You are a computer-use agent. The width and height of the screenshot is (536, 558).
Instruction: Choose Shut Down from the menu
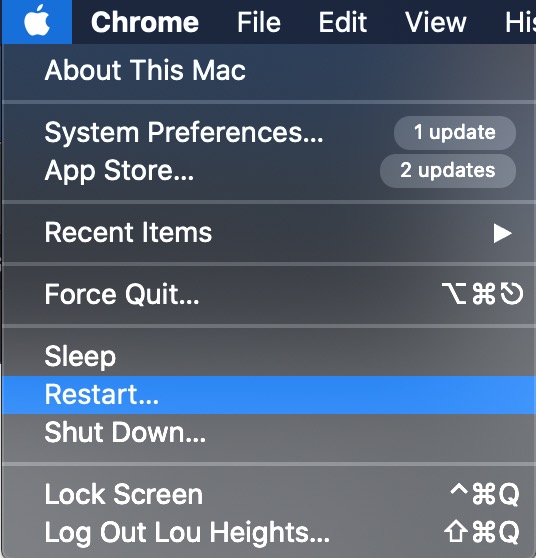pyautogui.click(x=269, y=433)
